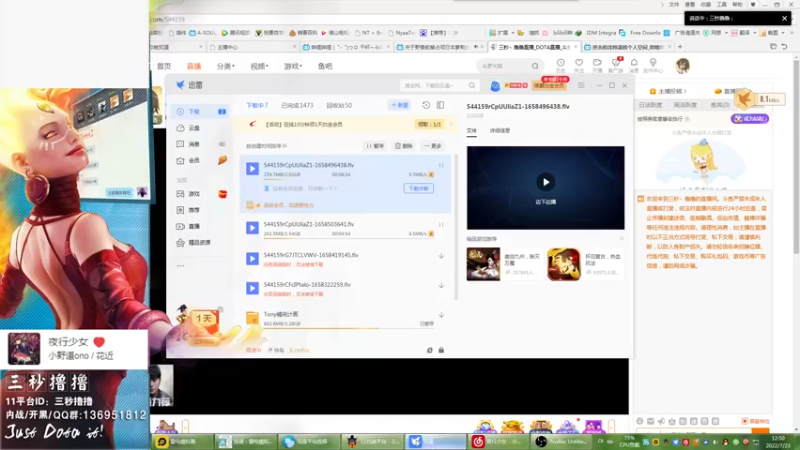Click the orange membership button in Xunlei title bar
The width and height of the screenshot is (800, 450).
(549, 86)
